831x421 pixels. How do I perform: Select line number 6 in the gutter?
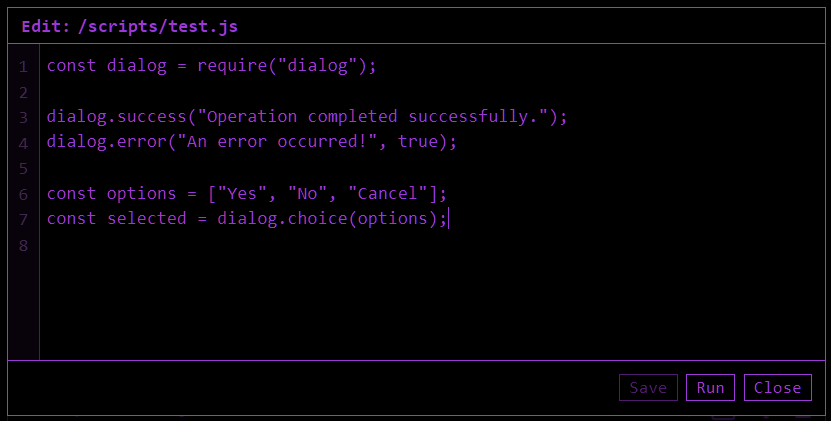[22, 194]
